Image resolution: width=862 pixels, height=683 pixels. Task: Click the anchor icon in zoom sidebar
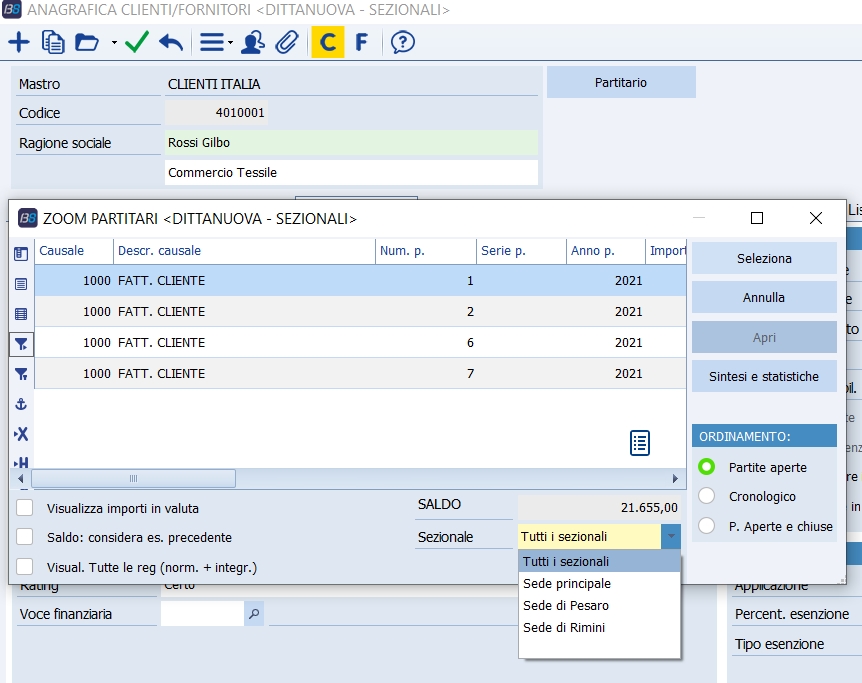[21, 404]
